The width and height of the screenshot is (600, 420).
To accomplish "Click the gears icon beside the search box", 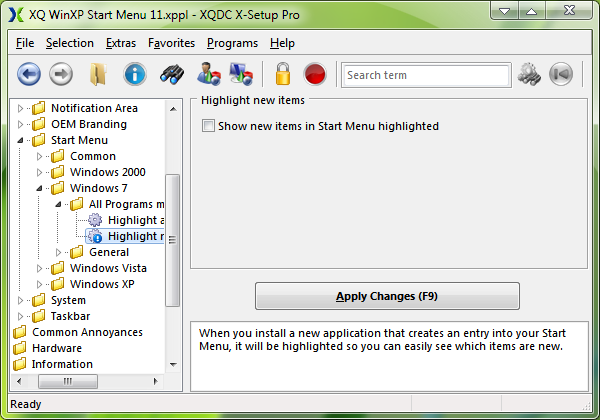I will coord(528,74).
